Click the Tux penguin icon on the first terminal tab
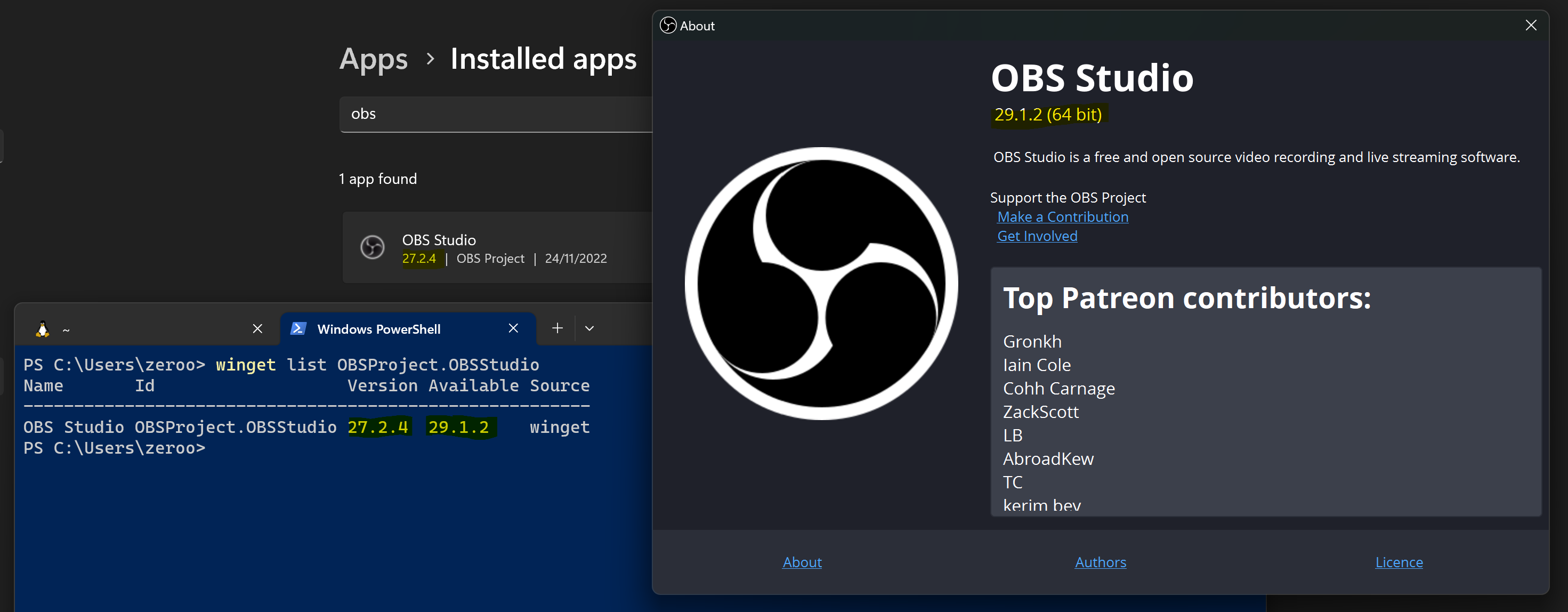Viewport: 1568px width, 612px height. pyautogui.click(x=42, y=328)
